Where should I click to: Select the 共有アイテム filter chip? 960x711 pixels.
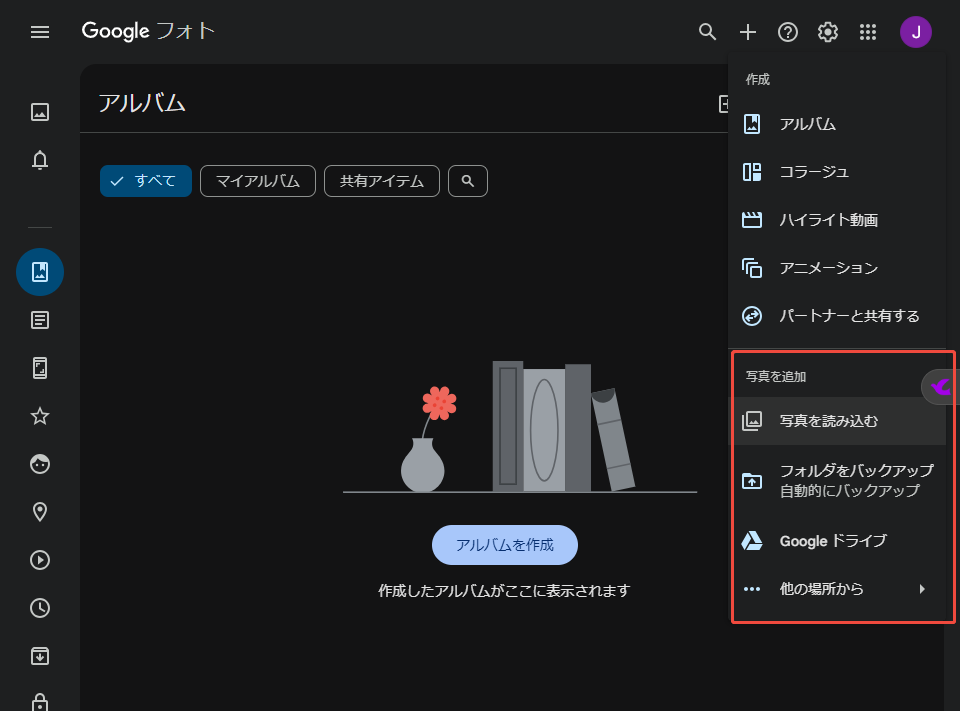pyautogui.click(x=381, y=181)
